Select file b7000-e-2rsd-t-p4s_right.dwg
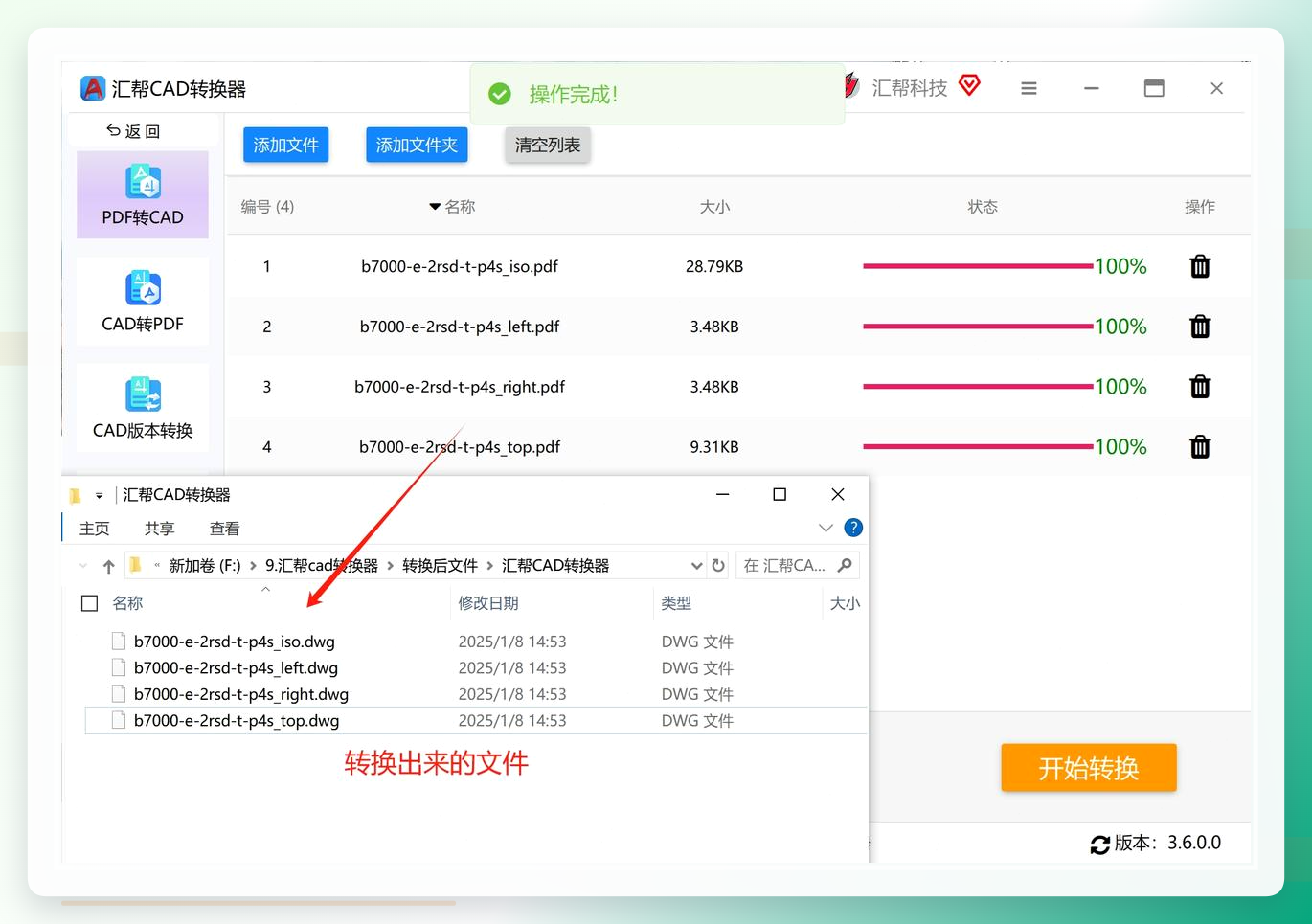 point(241,694)
